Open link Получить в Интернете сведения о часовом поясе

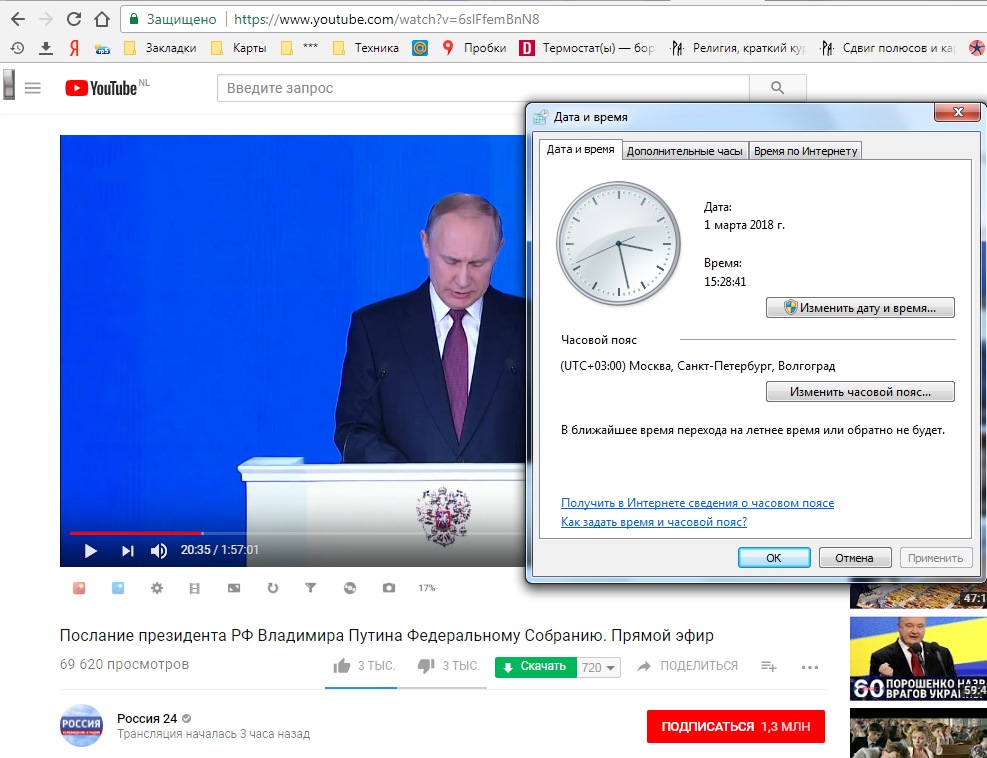[697, 503]
